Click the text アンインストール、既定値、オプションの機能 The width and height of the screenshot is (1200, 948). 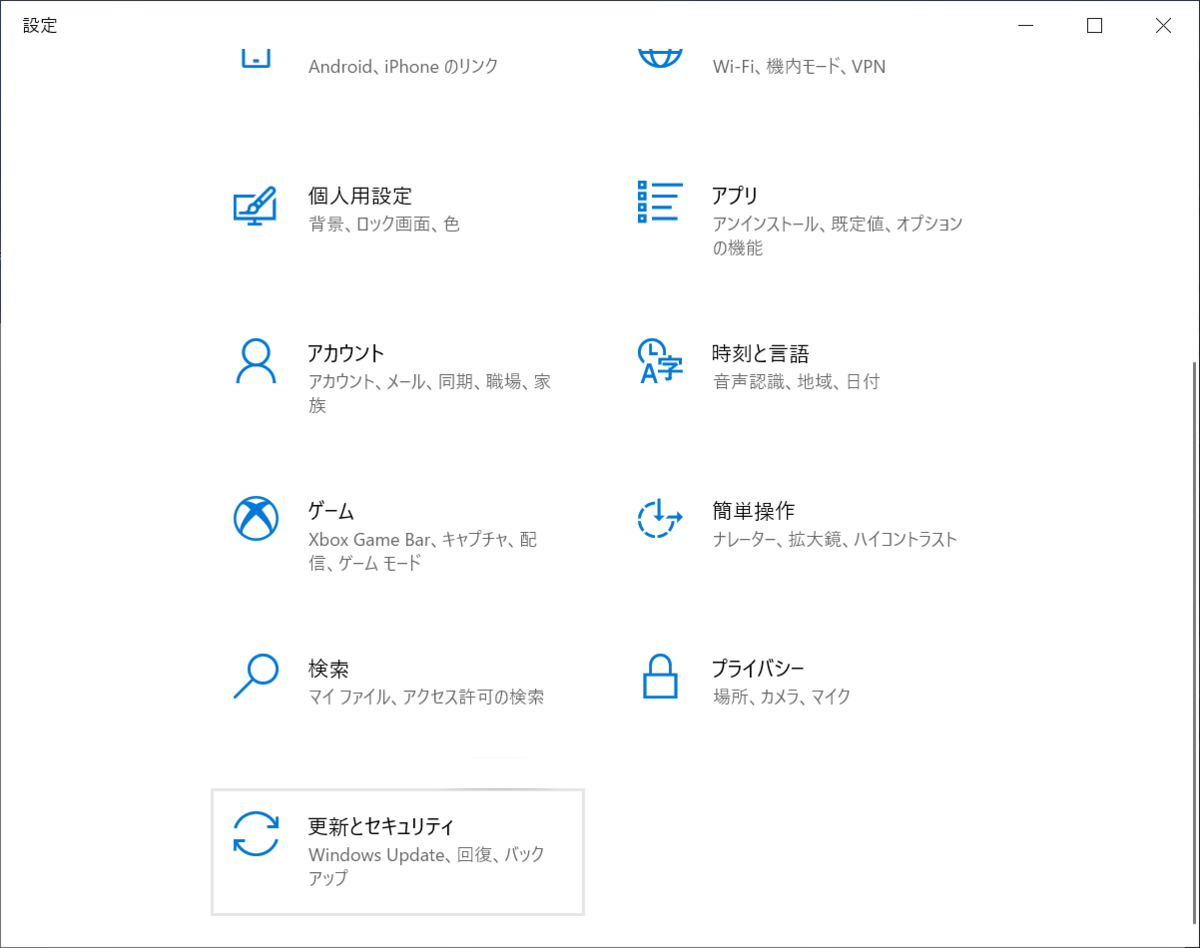tap(838, 236)
